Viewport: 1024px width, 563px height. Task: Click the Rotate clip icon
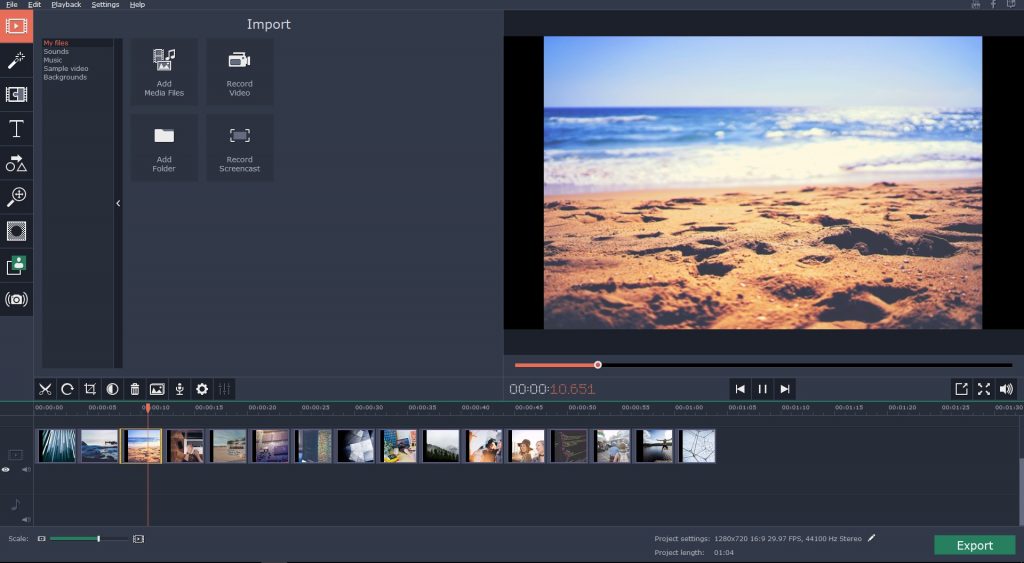(x=67, y=389)
